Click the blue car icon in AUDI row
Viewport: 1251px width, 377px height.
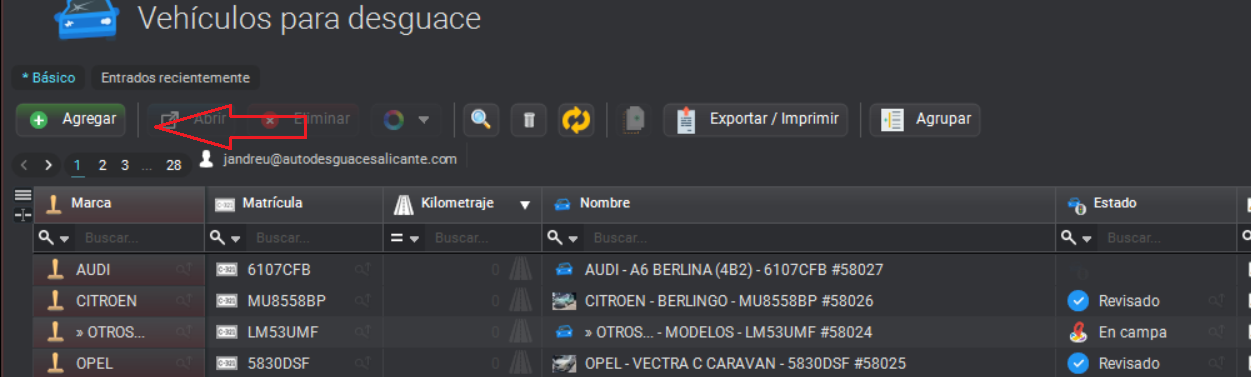click(564, 269)
